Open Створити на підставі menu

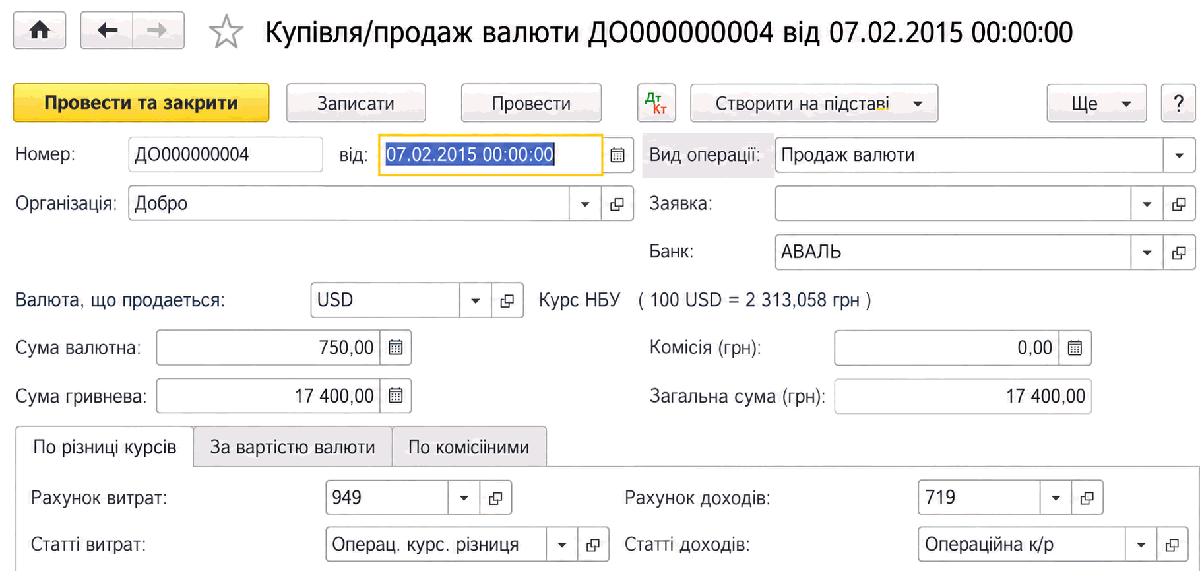pos(814,103)
